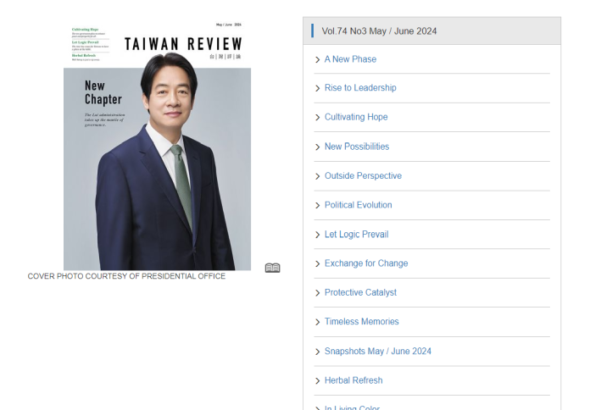
Task: Click chevron beside 'Let Logic Prevail'
Action: 317,235
